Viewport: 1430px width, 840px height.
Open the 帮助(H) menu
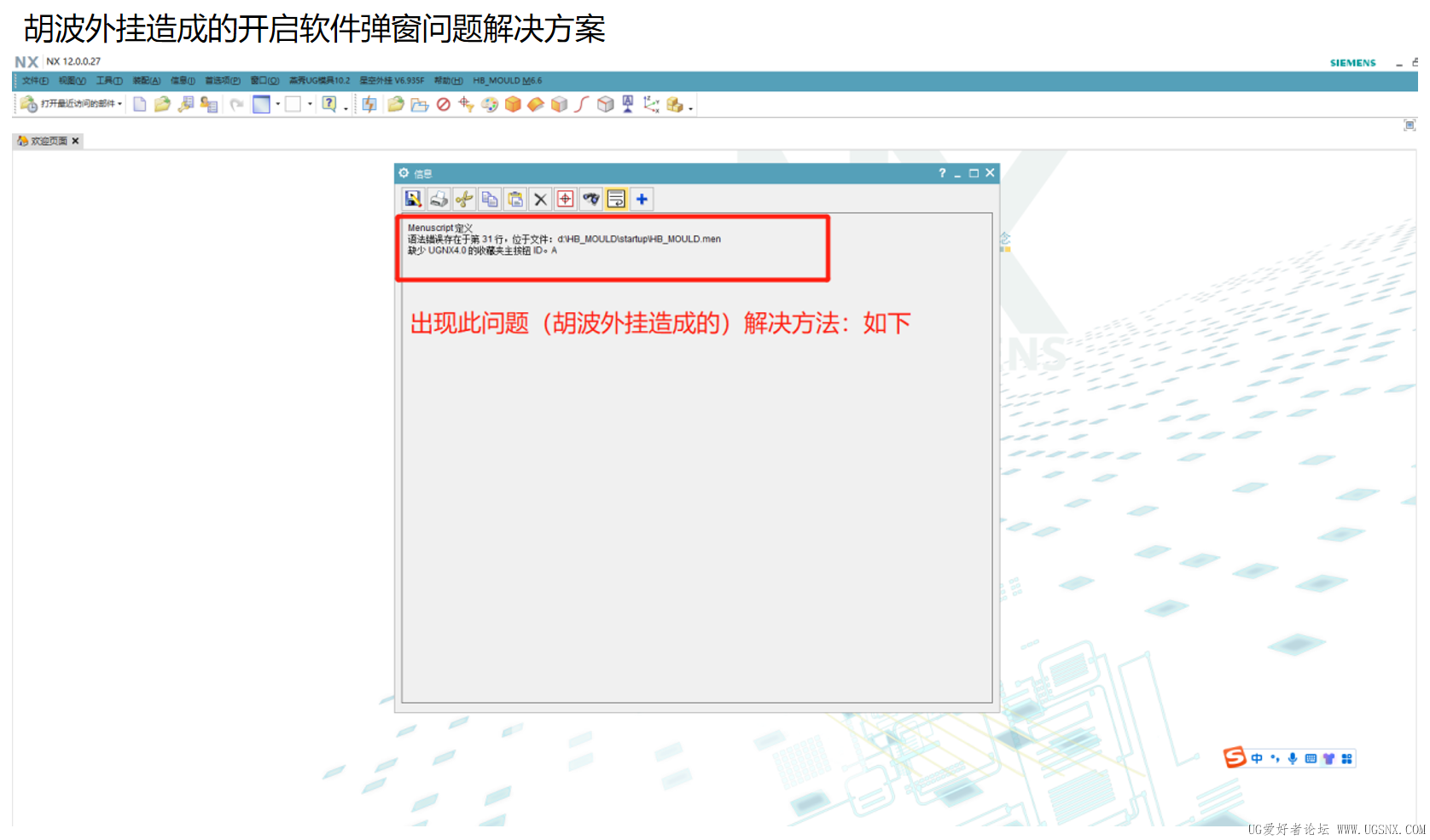[449, 81]
